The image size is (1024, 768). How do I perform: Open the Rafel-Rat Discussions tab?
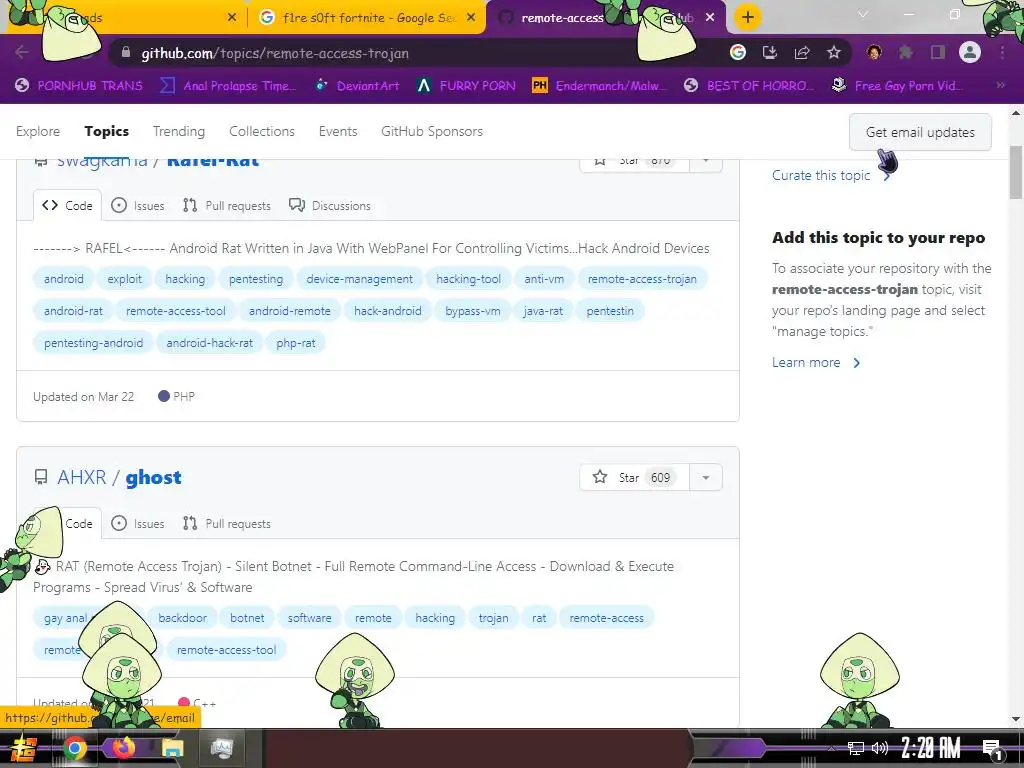click(x=330, y=205)
